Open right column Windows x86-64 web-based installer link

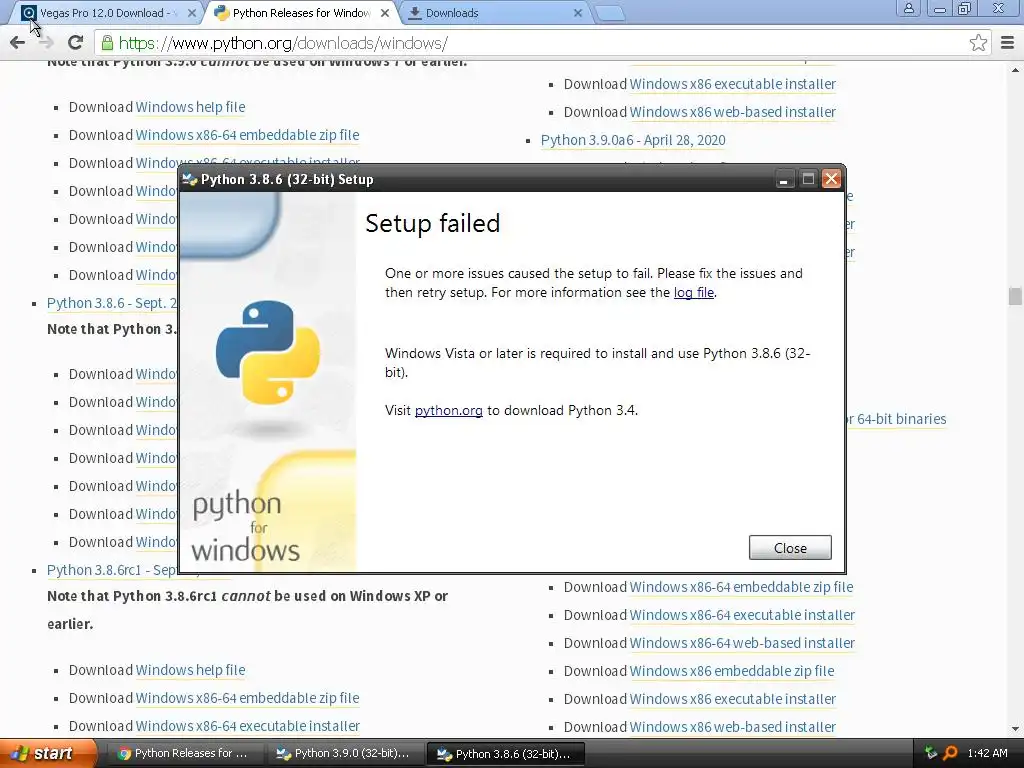click(x=742, y=643)
